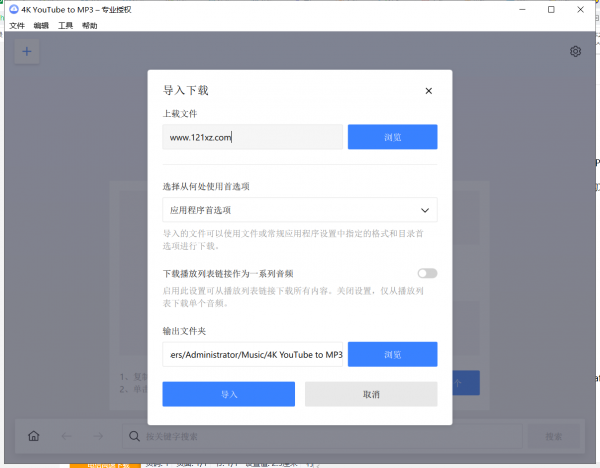Click the 上载文件 label
The width and height of the screenshot is (600, 468).
(x=180, y=114)
